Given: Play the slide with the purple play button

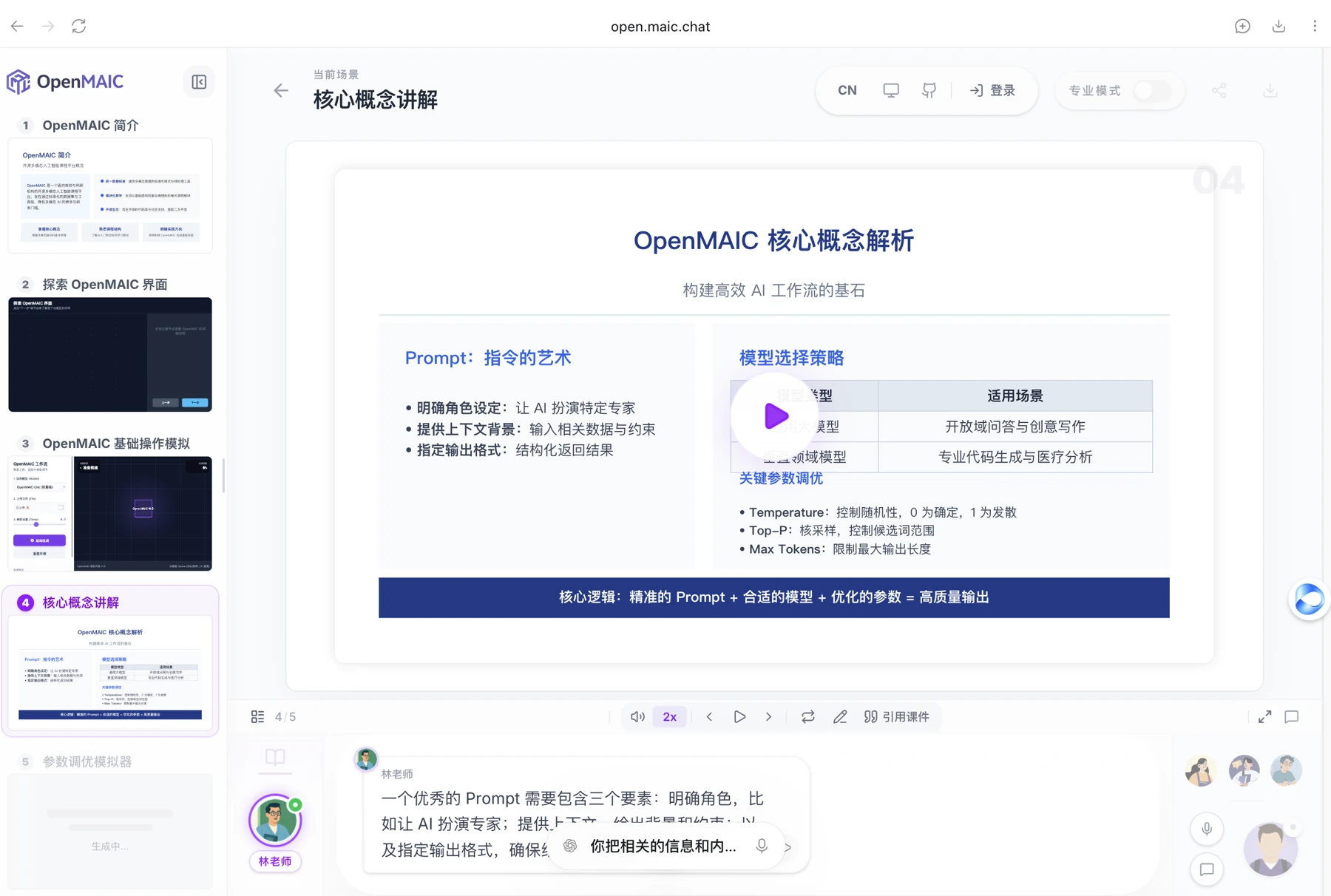Looking at the screenshot, I should coord(775,416).
